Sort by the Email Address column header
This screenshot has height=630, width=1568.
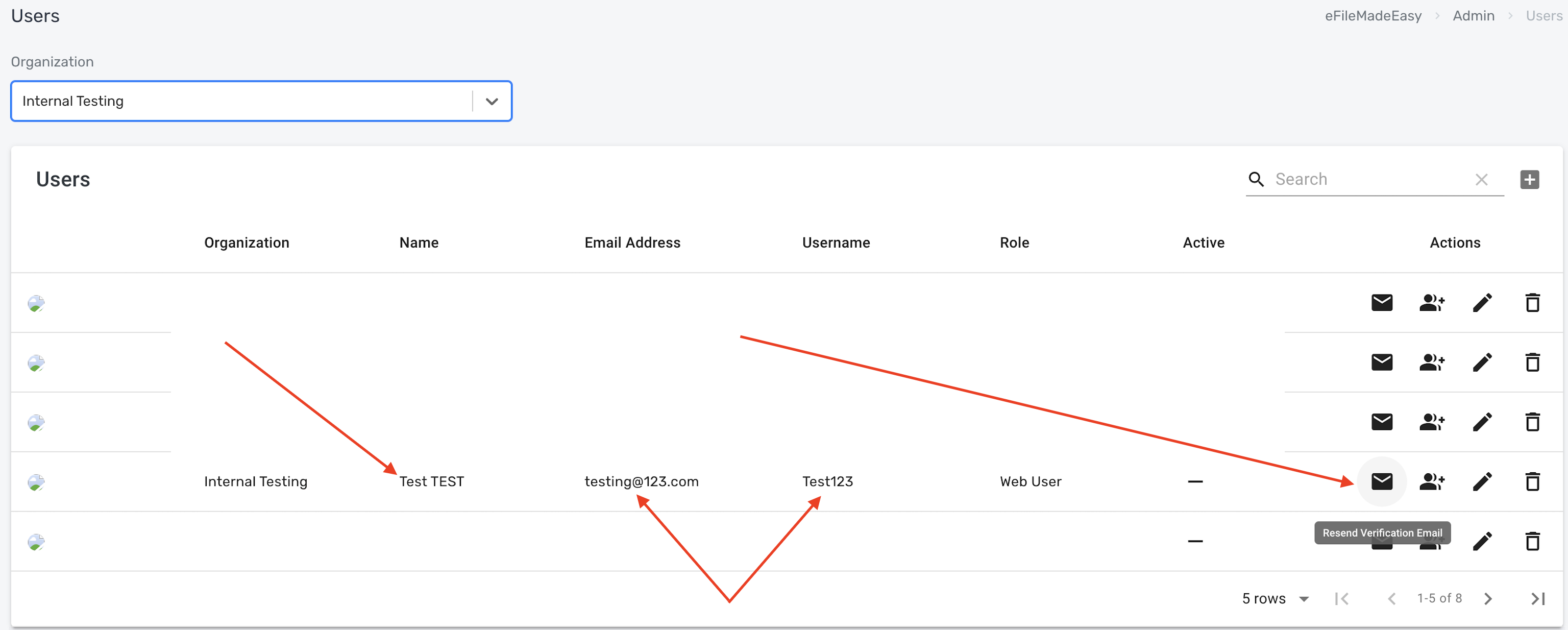click(x=632, y=243)
